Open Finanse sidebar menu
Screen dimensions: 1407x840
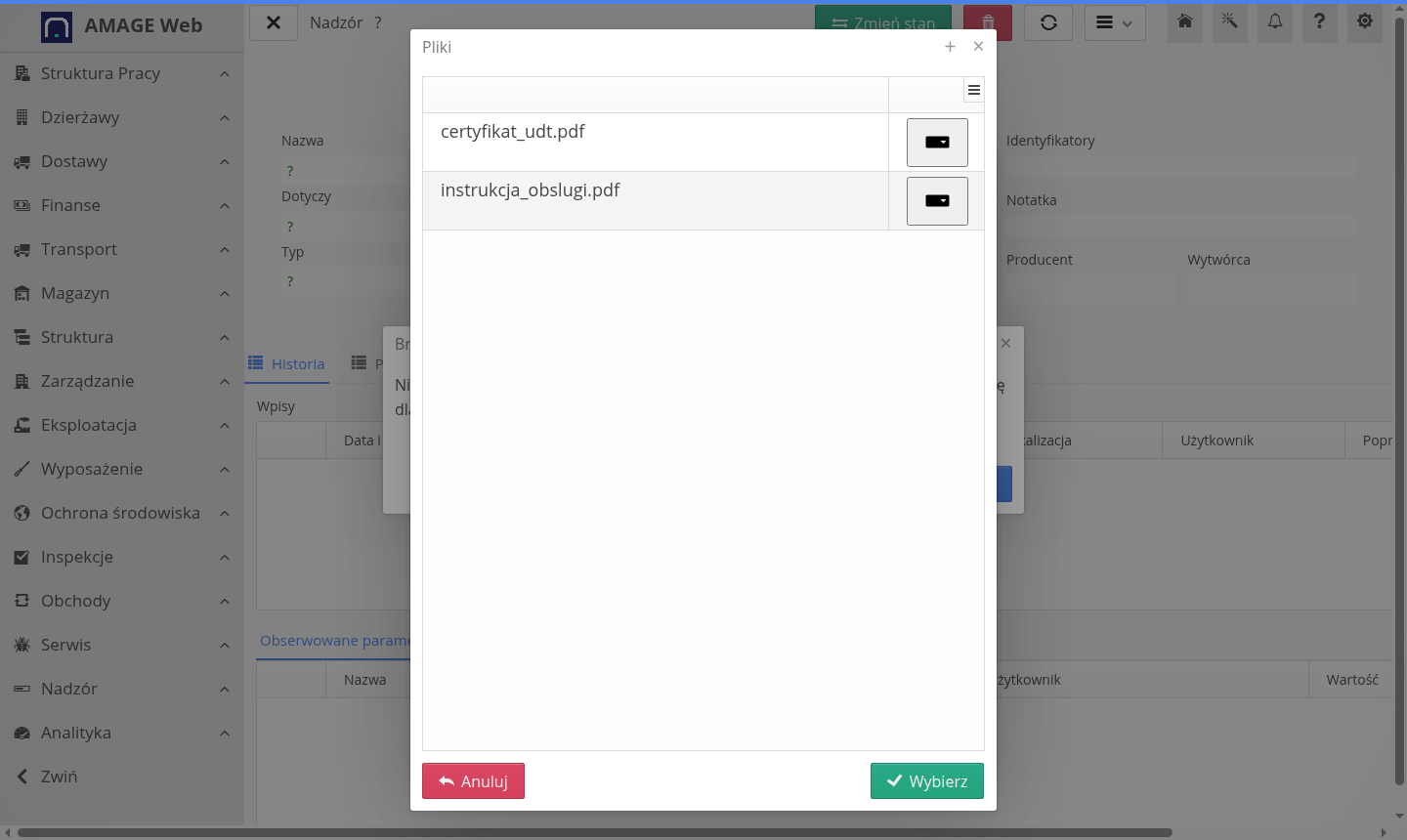coord(122,205)
